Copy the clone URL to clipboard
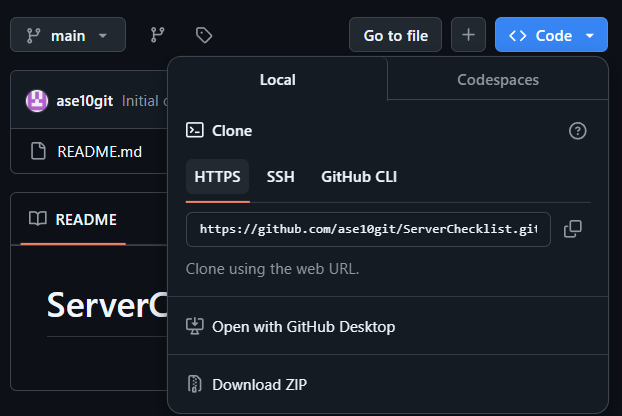 click(x=573, y=229)
